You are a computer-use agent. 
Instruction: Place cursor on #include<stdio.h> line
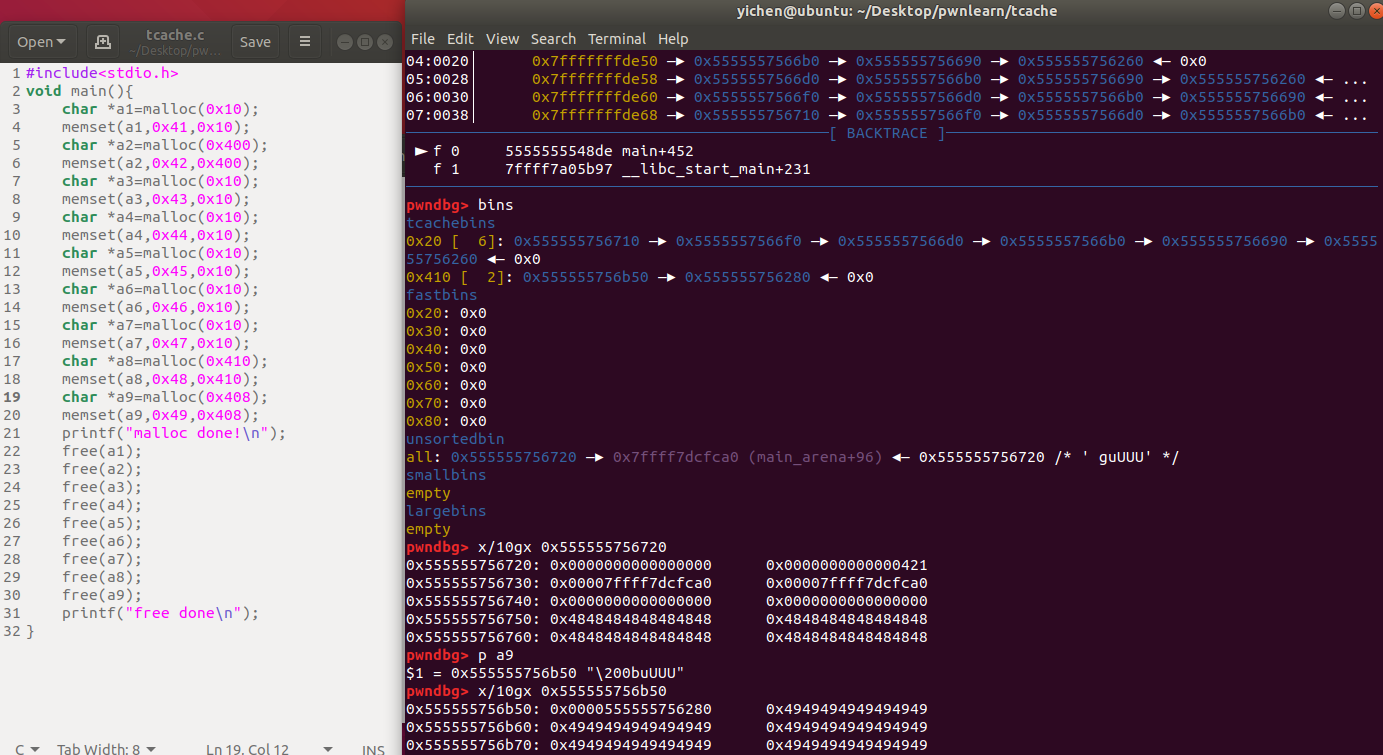click(102, 73)
